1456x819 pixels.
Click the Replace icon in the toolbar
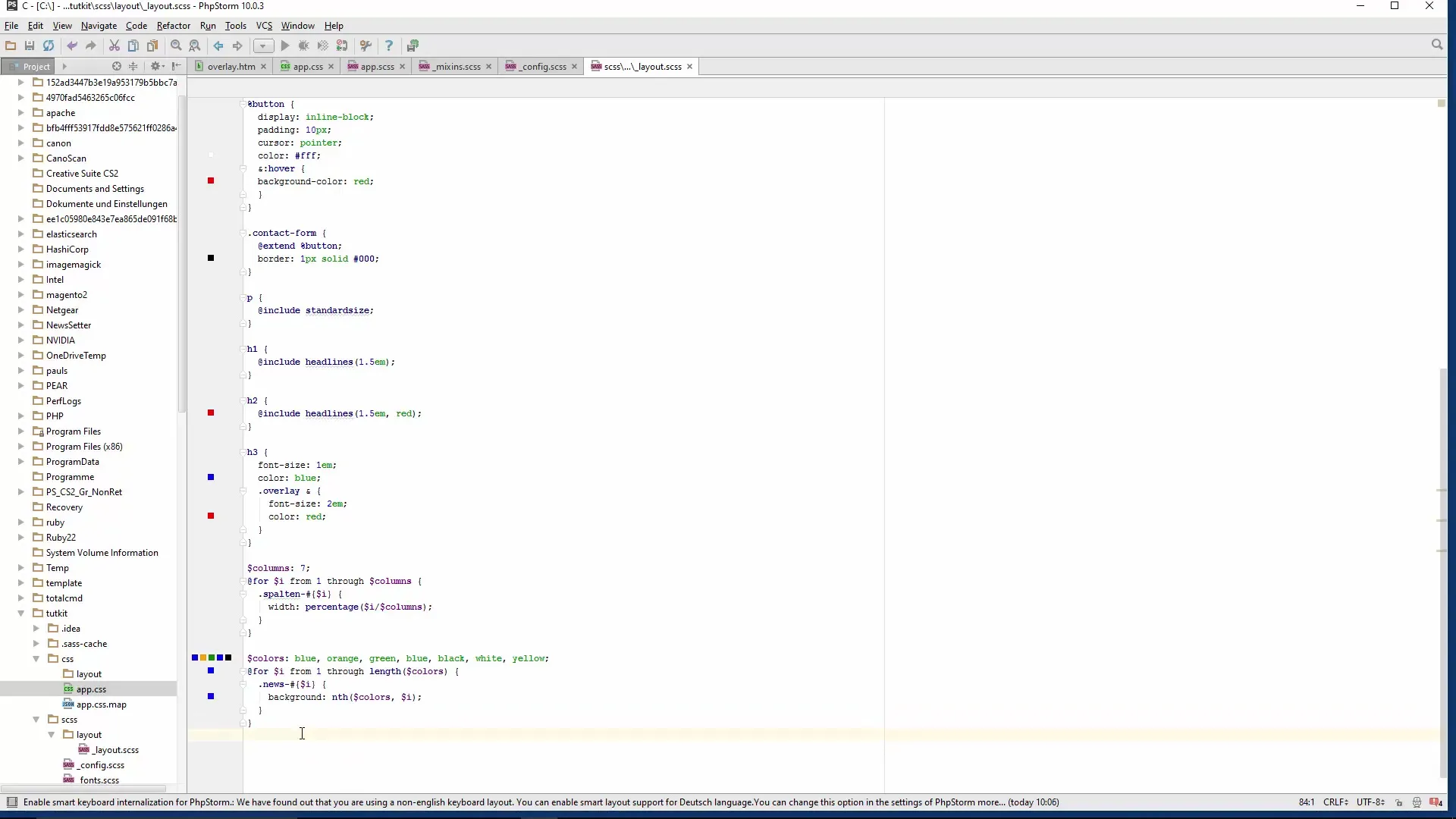click(x=195, y=45)
